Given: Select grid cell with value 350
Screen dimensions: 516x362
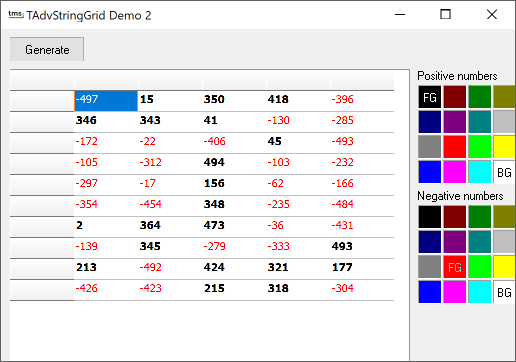Looking at the screenshot, I should 234,101.
